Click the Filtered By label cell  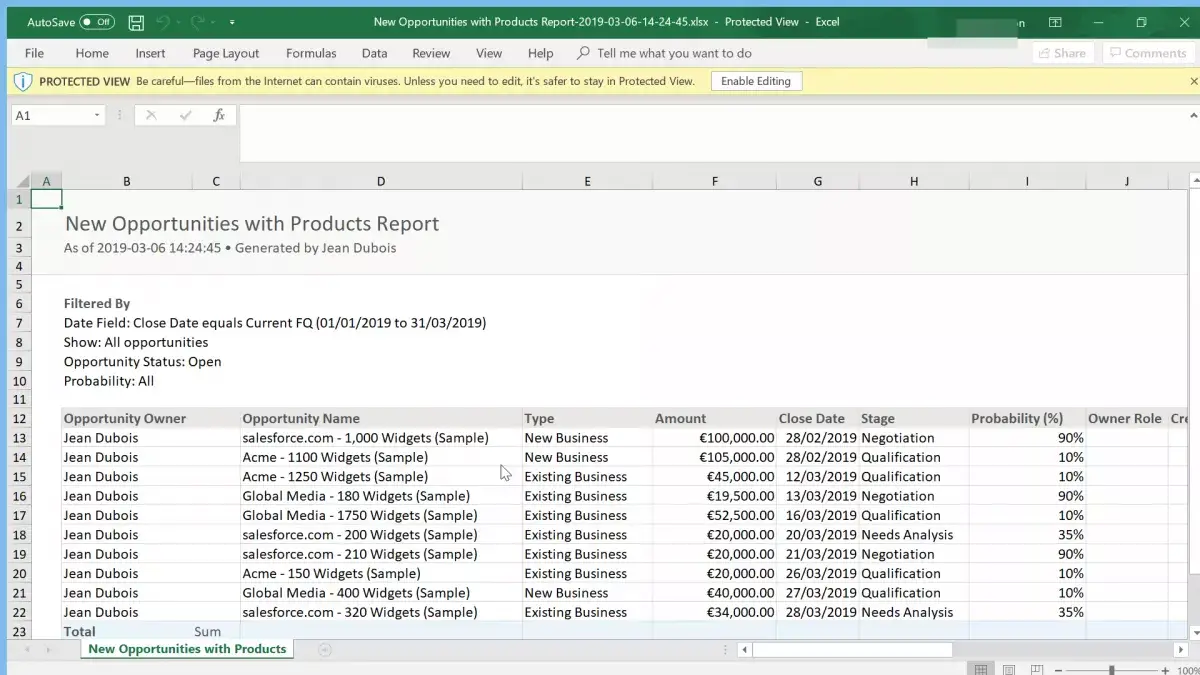[97, 303]
